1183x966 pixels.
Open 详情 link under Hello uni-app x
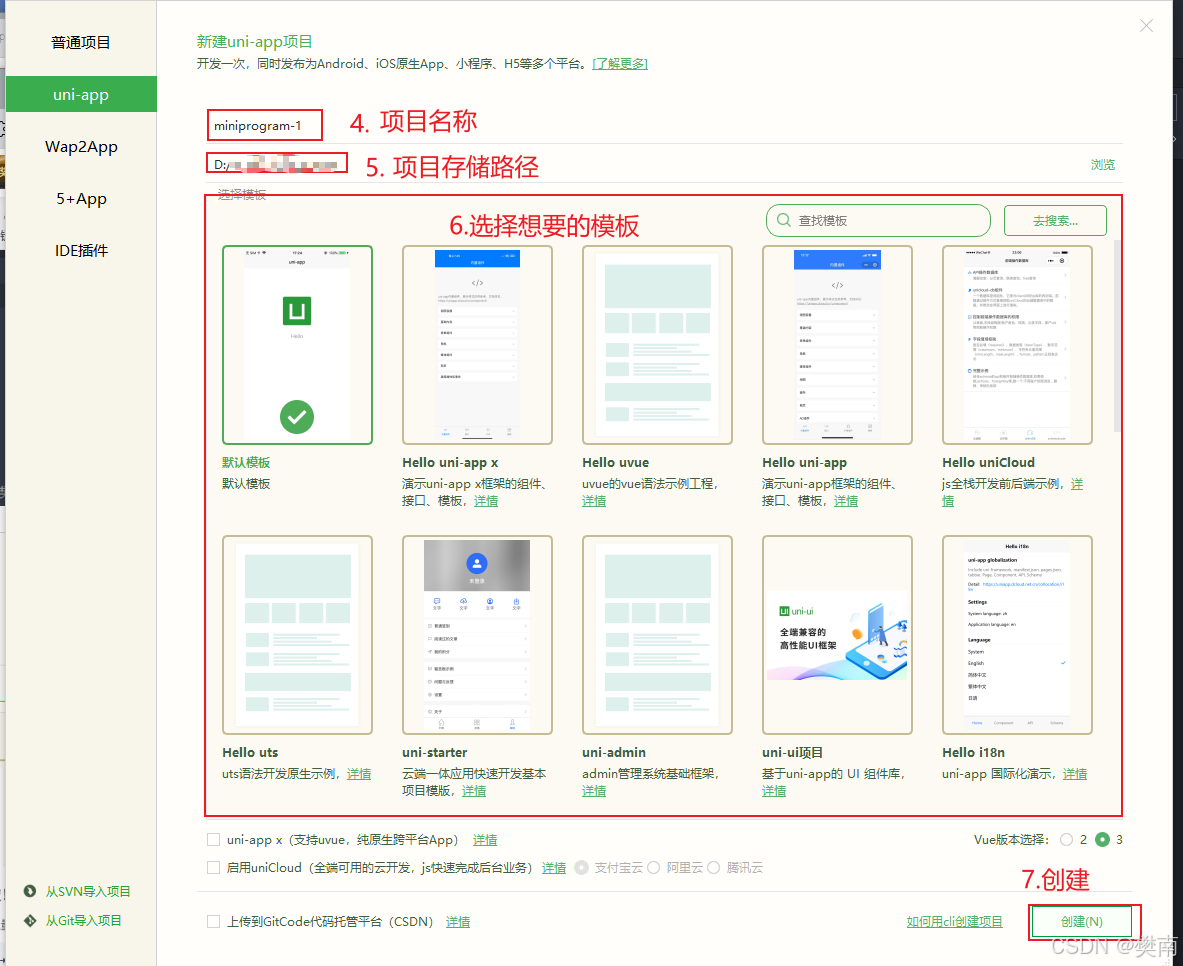tap(486, 501)
